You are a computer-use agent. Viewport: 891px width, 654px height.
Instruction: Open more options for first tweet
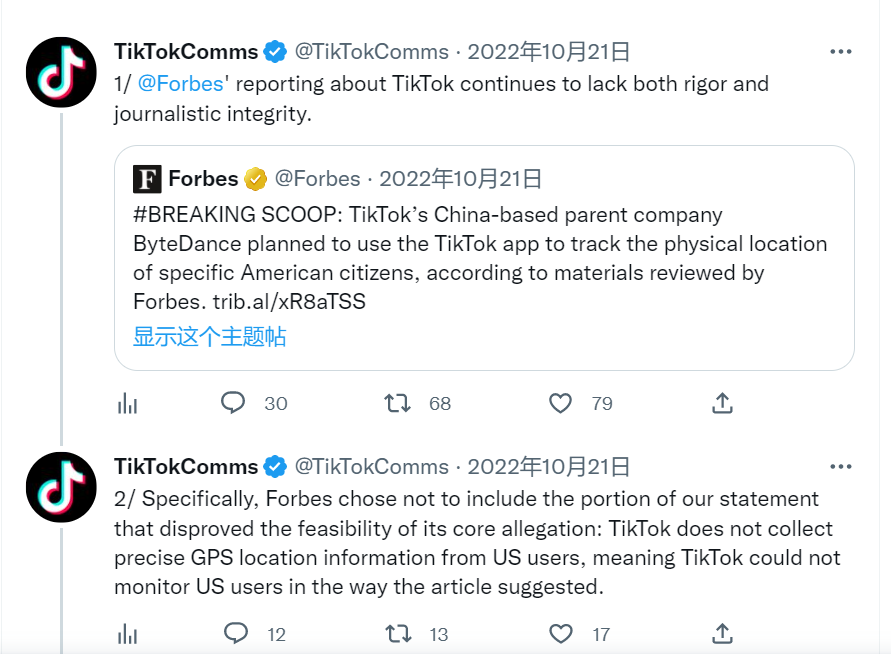[842, 52]
